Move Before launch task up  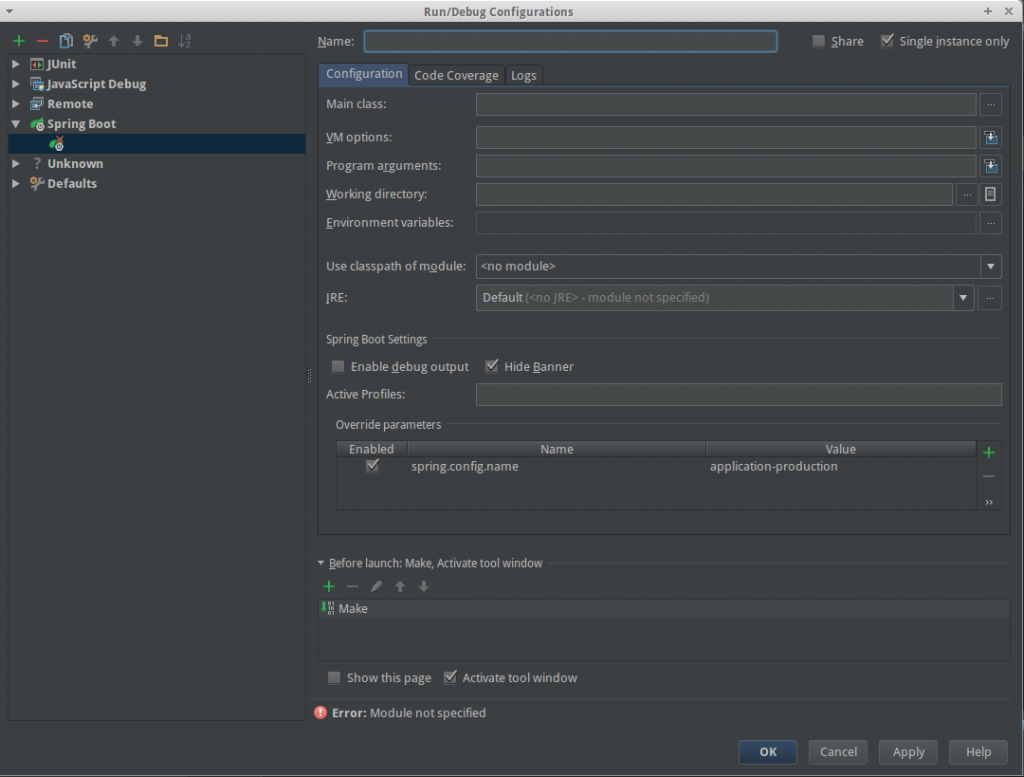[400, 586]
